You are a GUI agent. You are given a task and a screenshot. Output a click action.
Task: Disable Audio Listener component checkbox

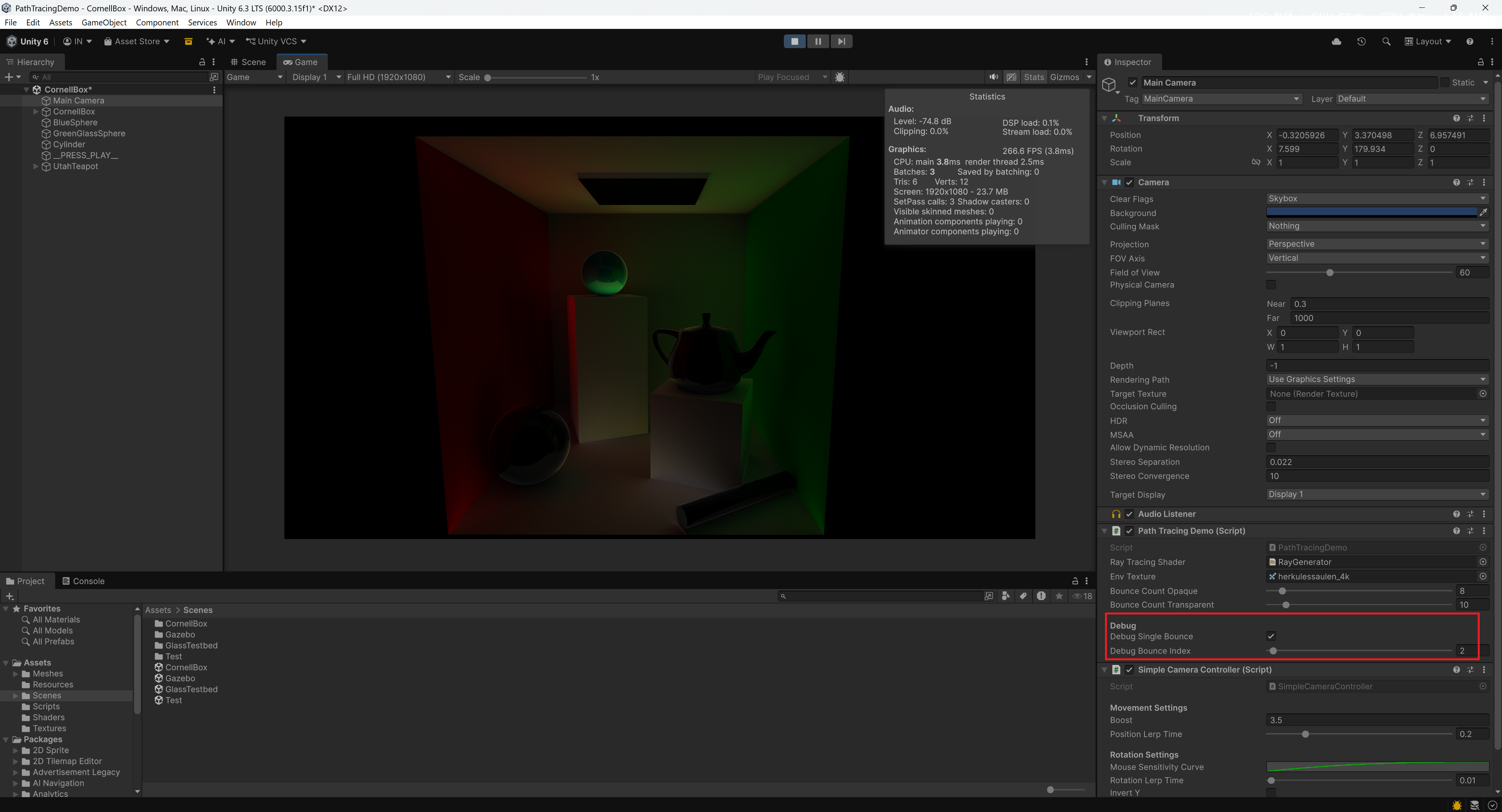1129,514
